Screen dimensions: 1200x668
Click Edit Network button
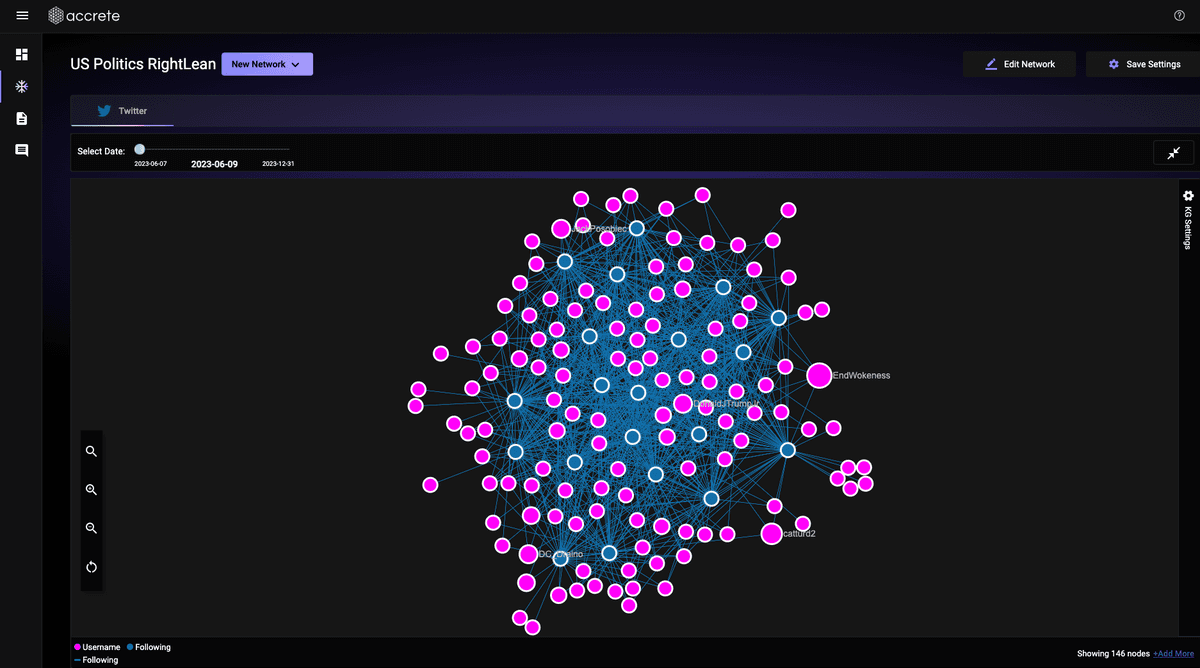1020,64
